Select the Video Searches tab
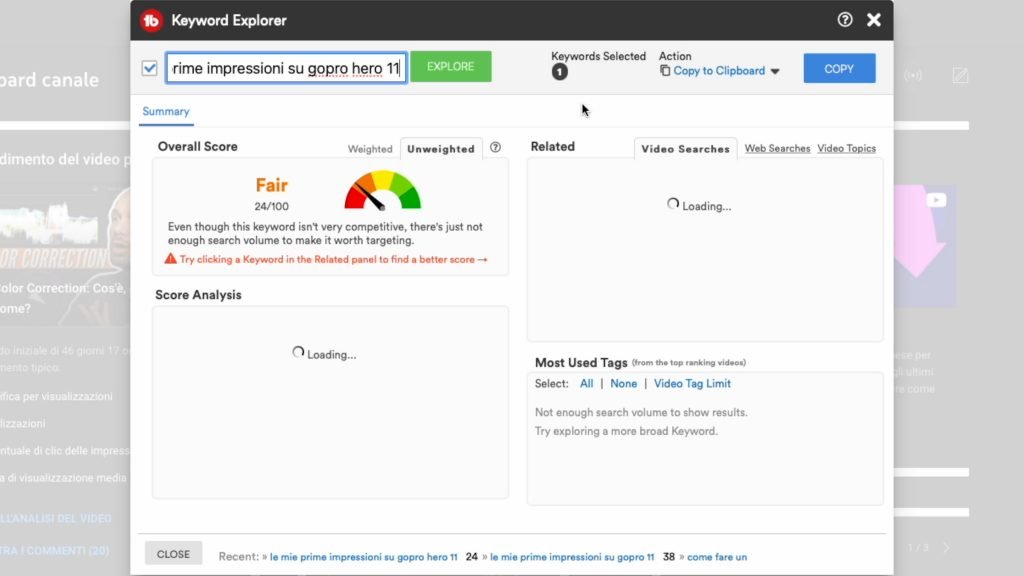This screenshot has height=576, width=1024. coord(685,149)
